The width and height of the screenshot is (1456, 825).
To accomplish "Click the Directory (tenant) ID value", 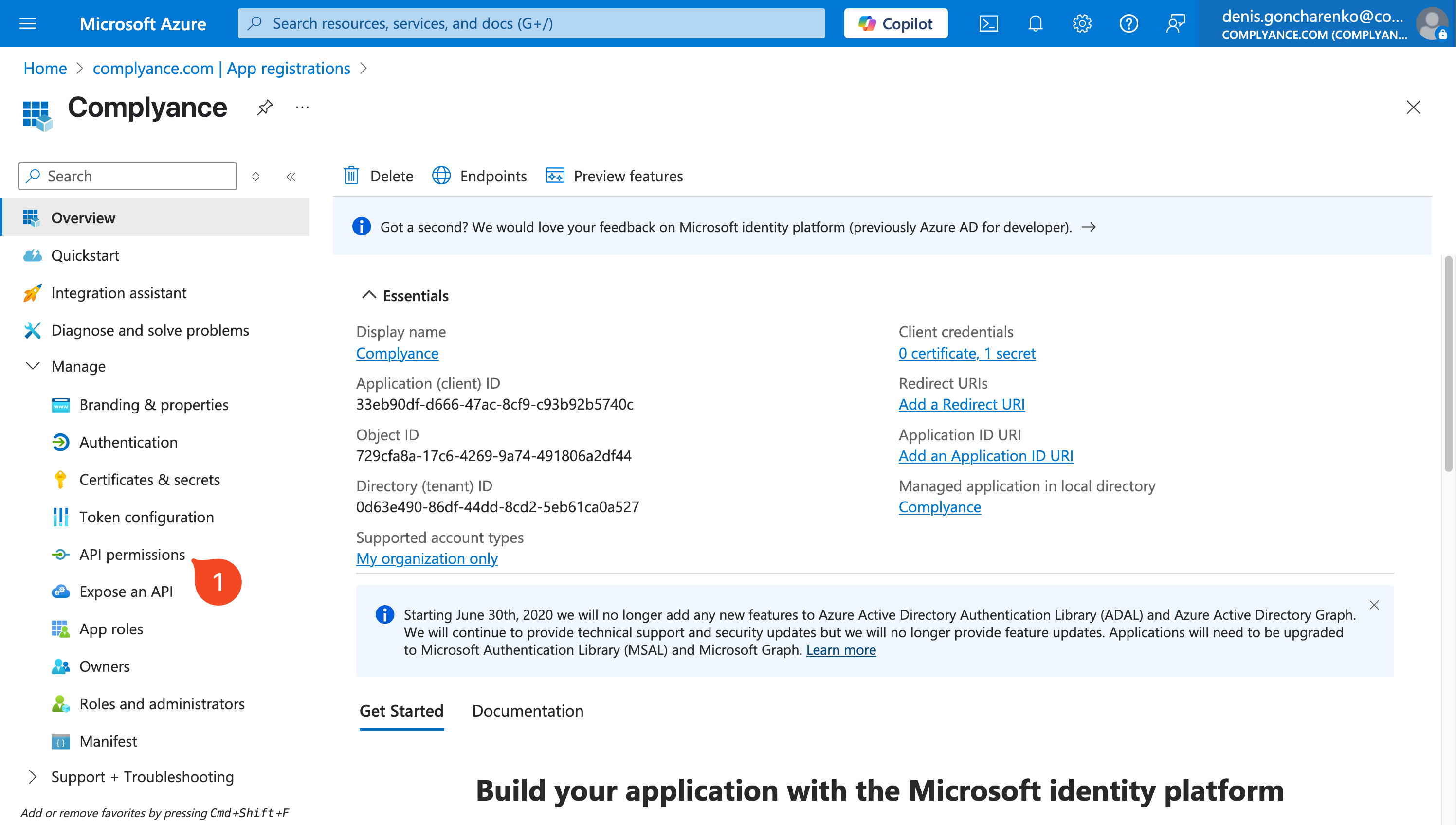I will pos(497,506).
